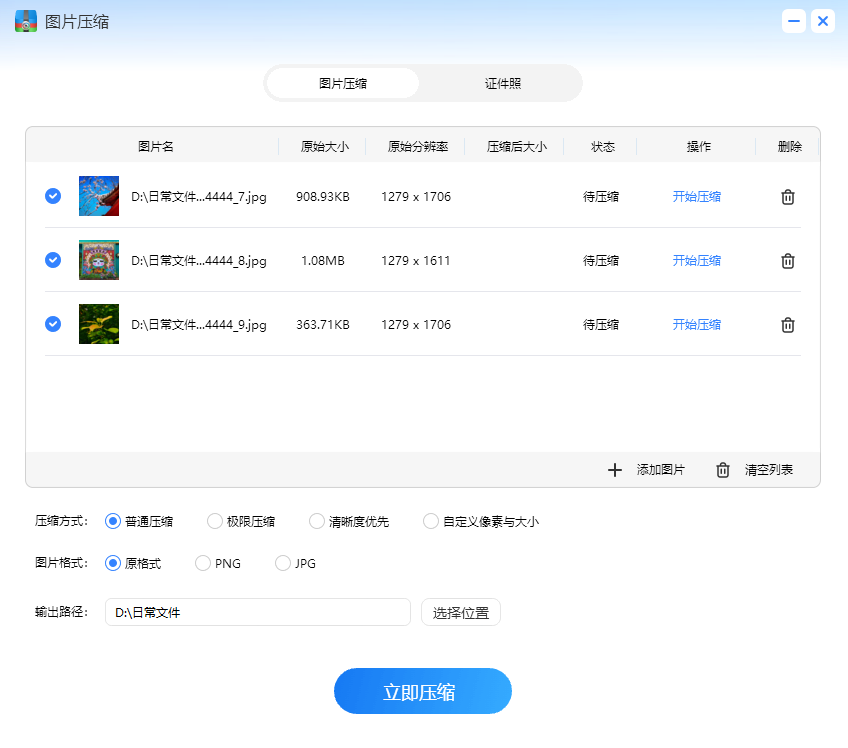
Task: Deselect 4444_9.jpg via its blue checkmark
Action: pyautogui.click(x=52, y=324)
